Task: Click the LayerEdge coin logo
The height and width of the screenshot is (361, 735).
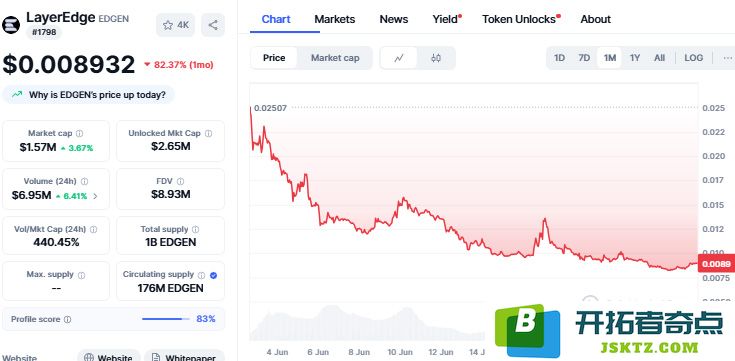Action: pyautogui.click(x=11, y=25)
